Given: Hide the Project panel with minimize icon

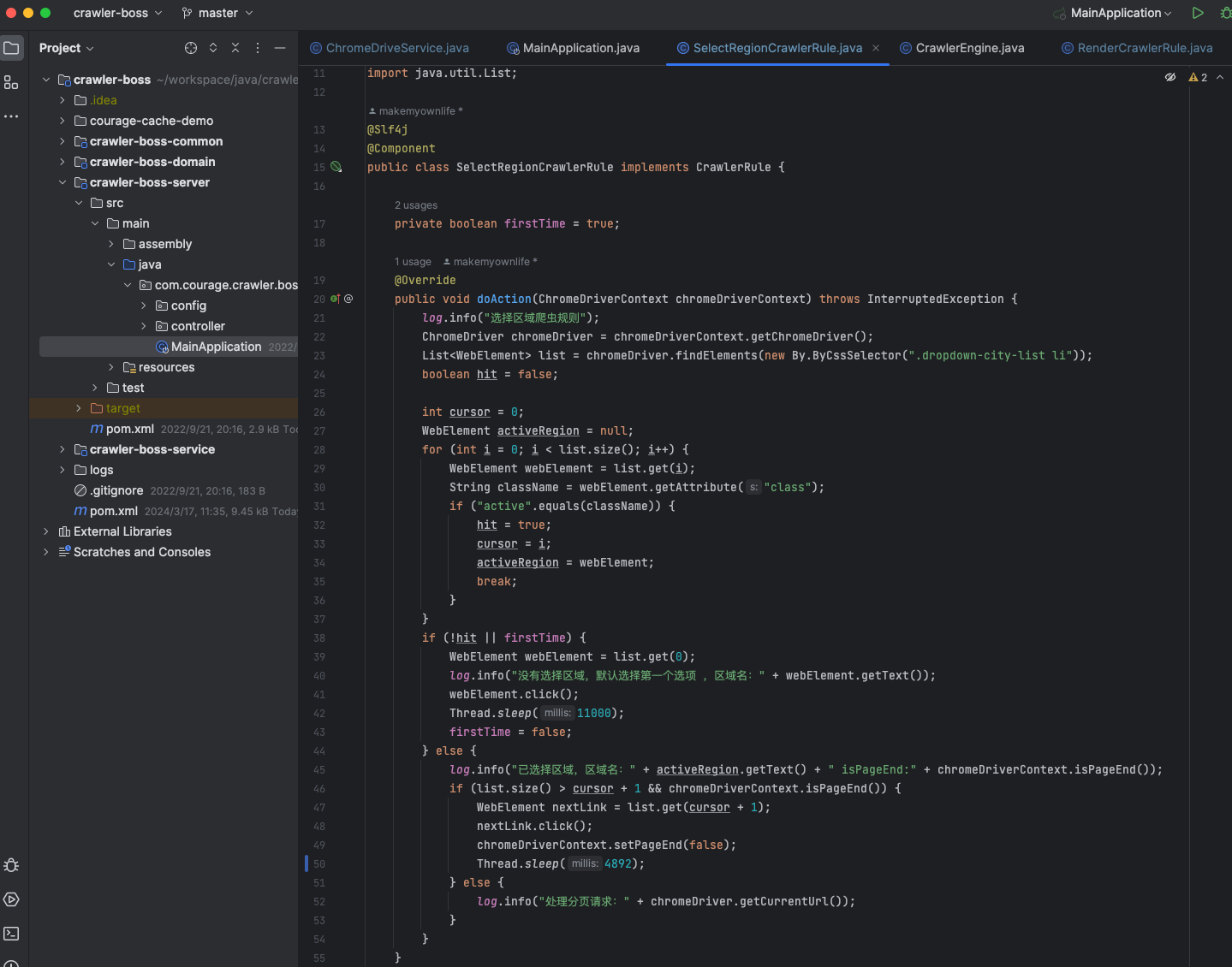Looking at the screenshot, I should pyautogui.click(x=280, y=48).
